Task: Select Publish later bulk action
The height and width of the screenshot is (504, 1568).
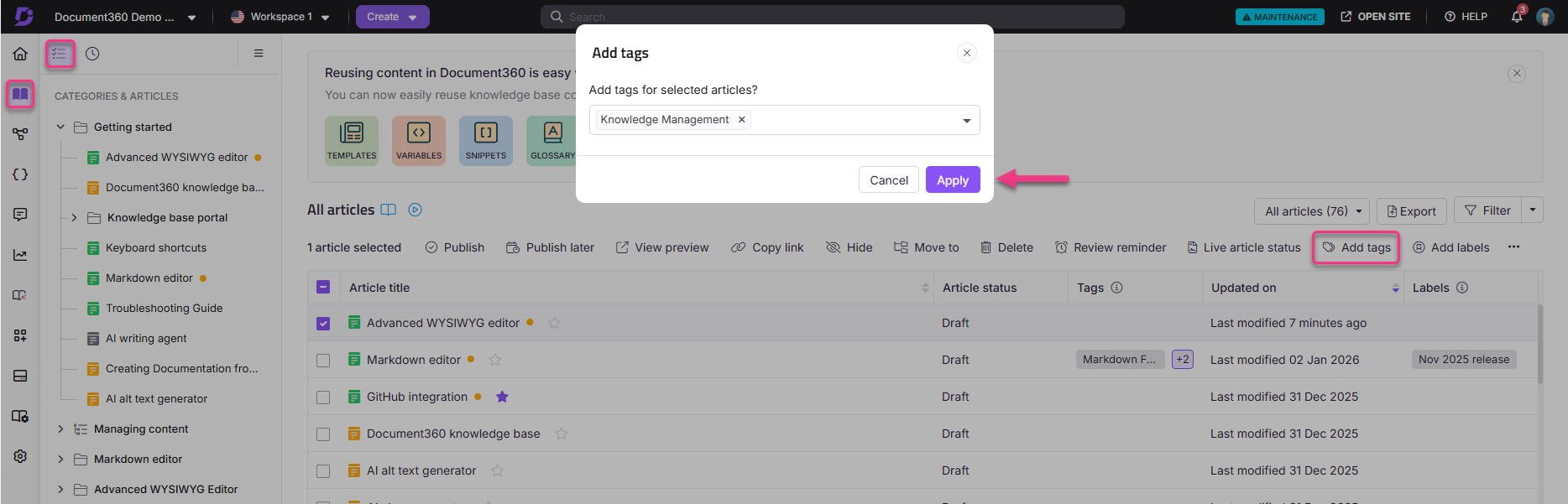Action: (550, 247)
